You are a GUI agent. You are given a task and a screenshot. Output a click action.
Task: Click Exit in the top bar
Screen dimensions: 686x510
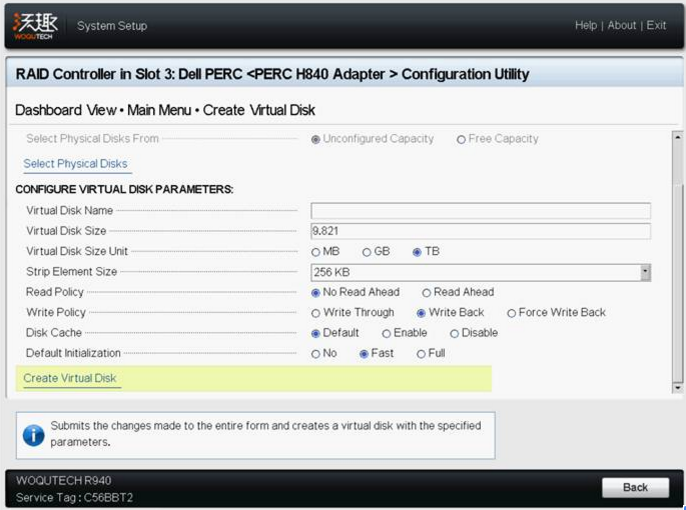point(656,25)
